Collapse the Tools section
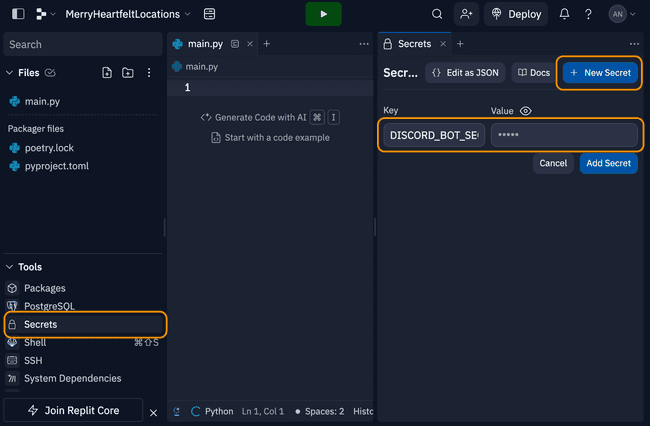This screenshot has width=650, height=426. pyautogui.click(x=10, y=267)
